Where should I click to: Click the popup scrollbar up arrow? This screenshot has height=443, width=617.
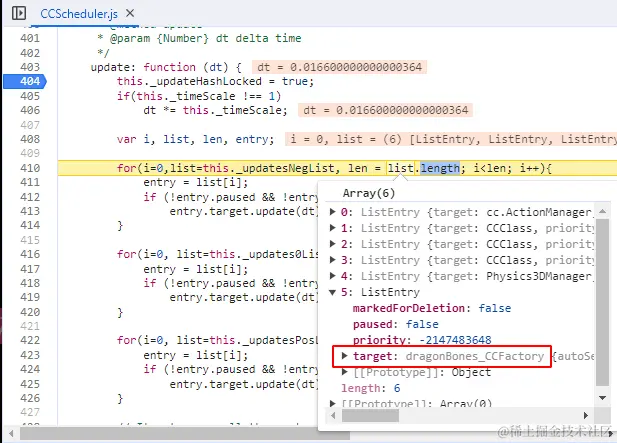(x=602, y=211)
